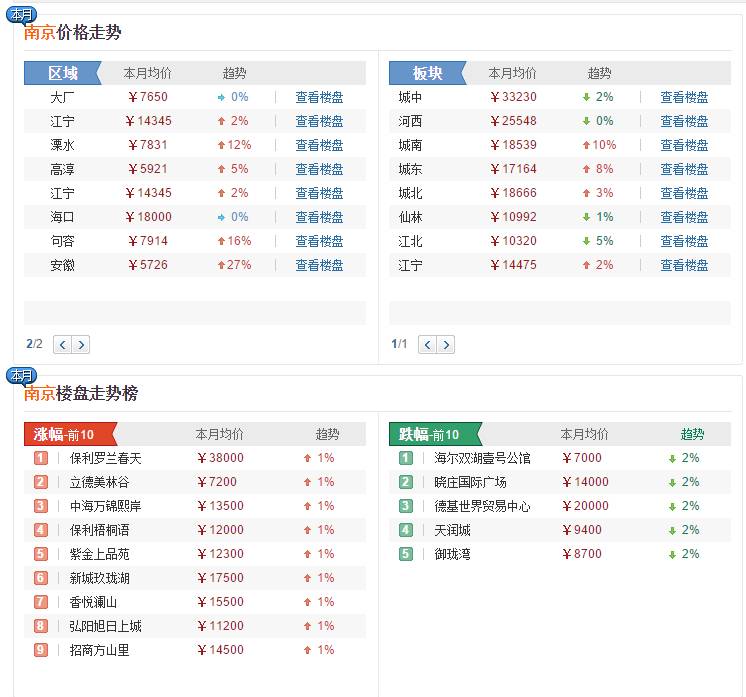Click red rank badge 7 beside 香悦澜山

[x=41, y=602]
